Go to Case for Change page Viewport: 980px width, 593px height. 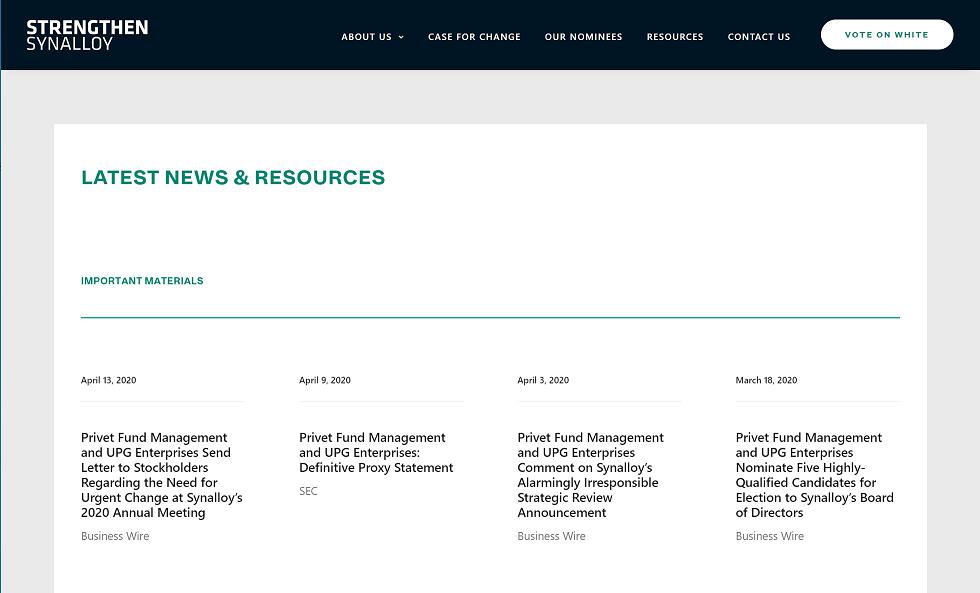(x=474, y=37)
